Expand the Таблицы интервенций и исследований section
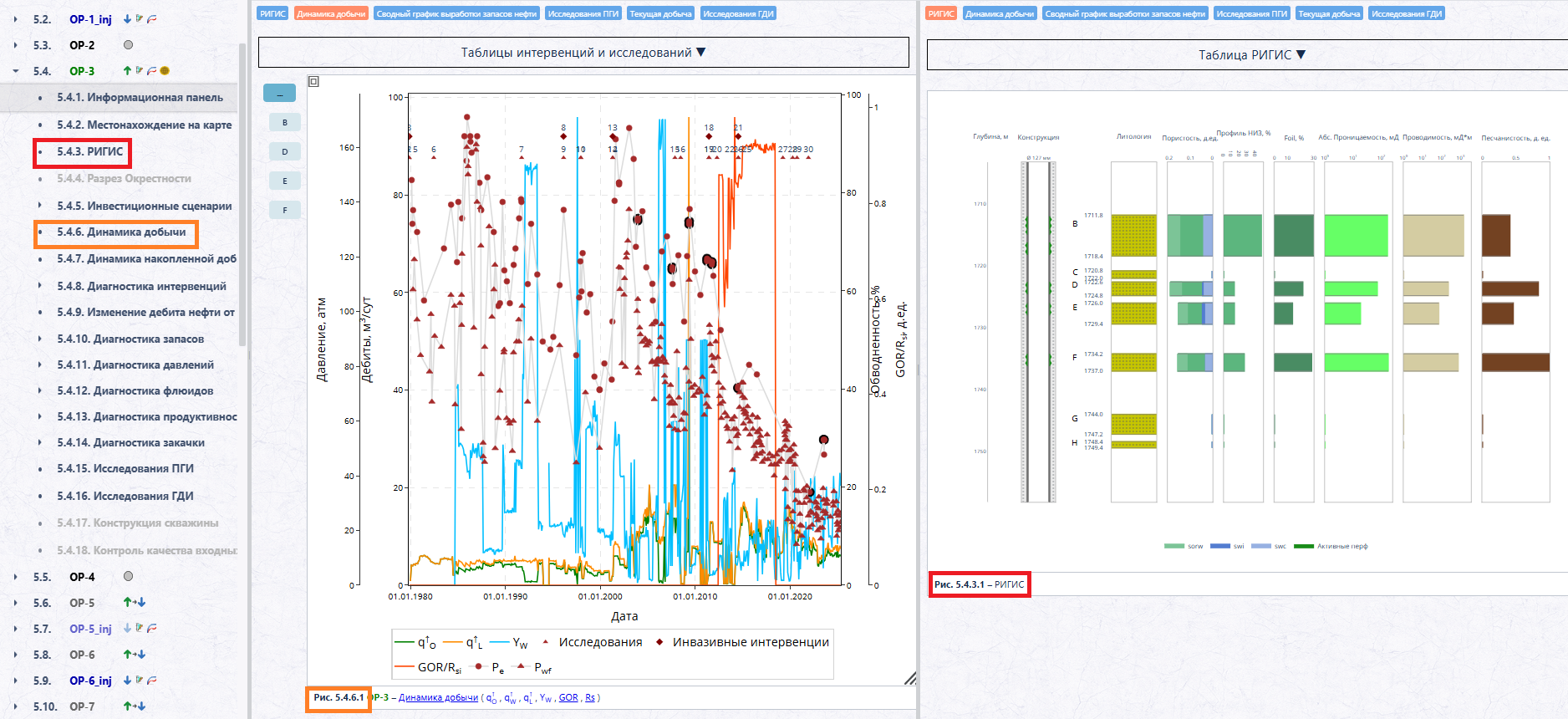Screen dimensions: 1568x719 pyautogui.click(x=583, y=52)
